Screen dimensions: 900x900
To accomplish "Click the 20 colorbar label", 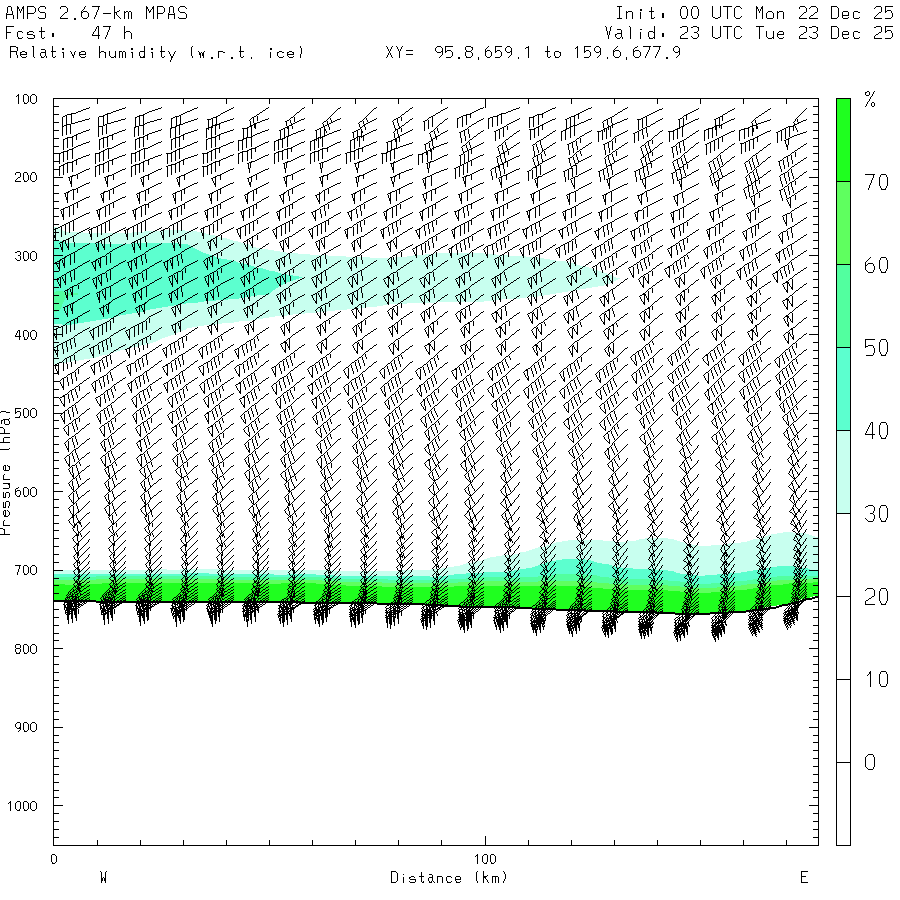I will pyautogui.click(x=876, y=597).
